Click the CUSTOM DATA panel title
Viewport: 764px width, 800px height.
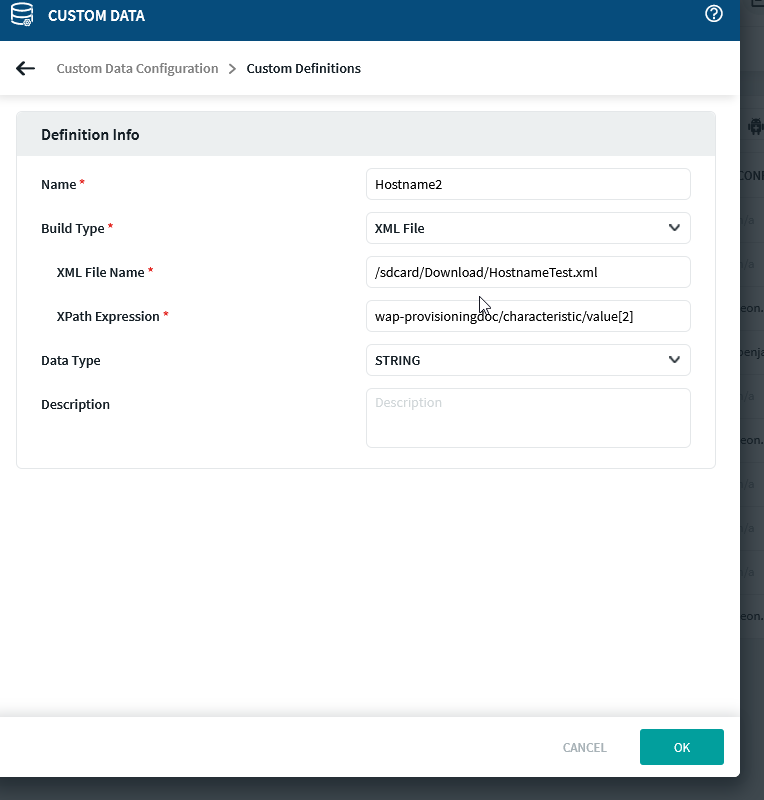click(x=96, y=16)
